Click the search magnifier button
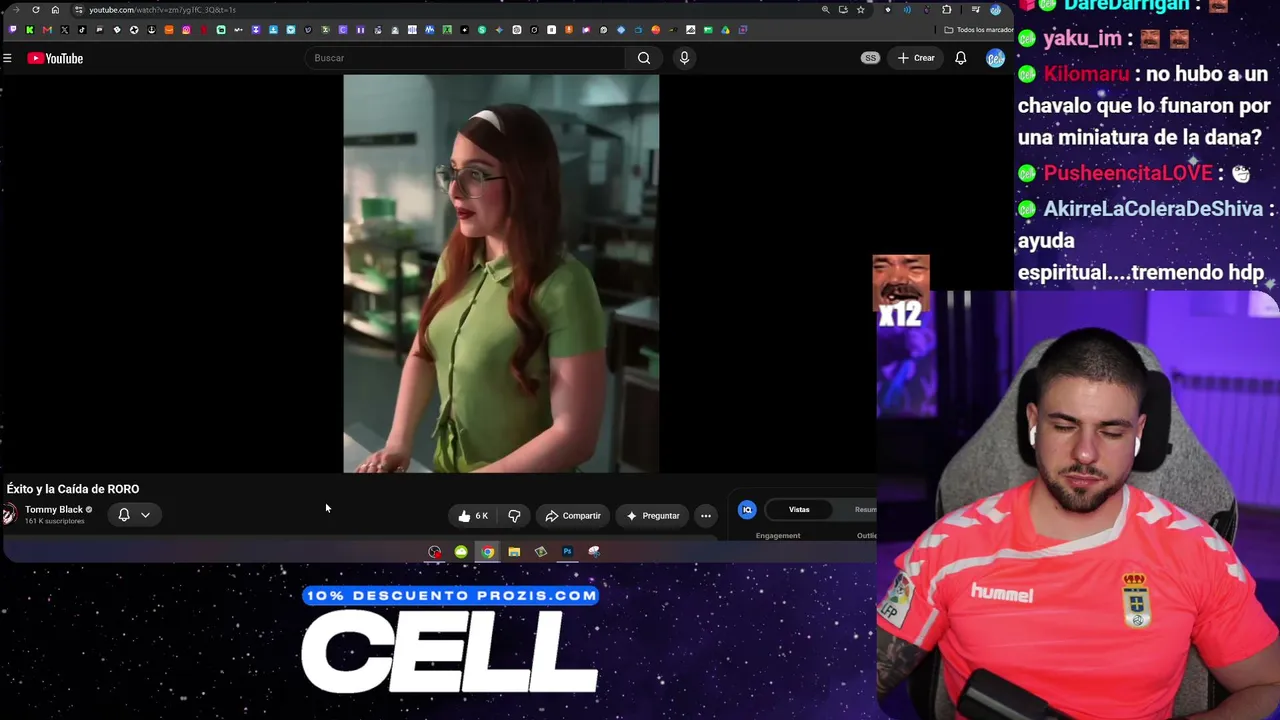 [644, 58]
